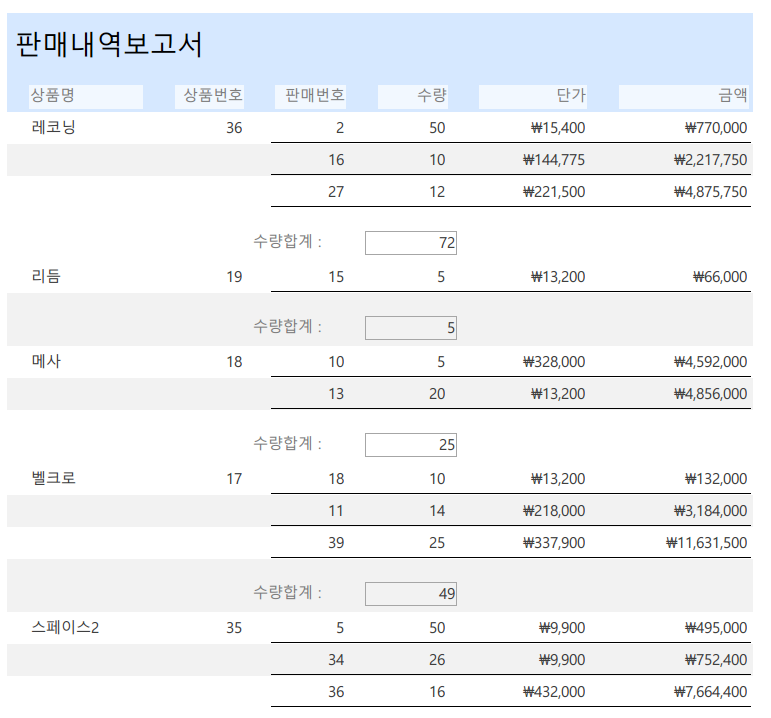Click quantity 14 in 벨크로 group

point(437,511)
